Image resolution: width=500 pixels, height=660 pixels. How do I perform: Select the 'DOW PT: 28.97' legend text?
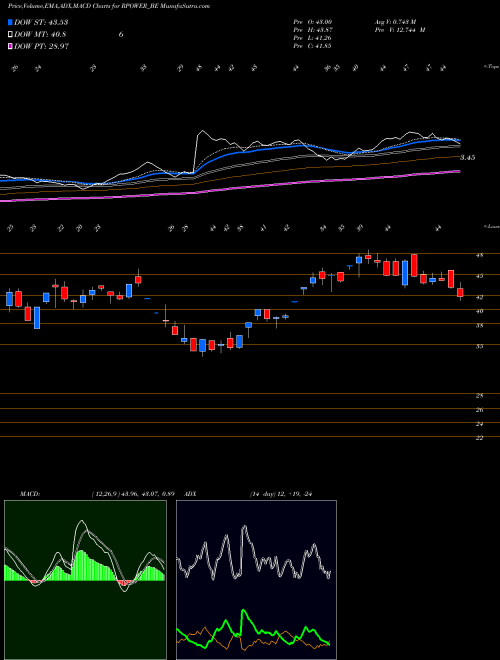click(x=42, y=46)
